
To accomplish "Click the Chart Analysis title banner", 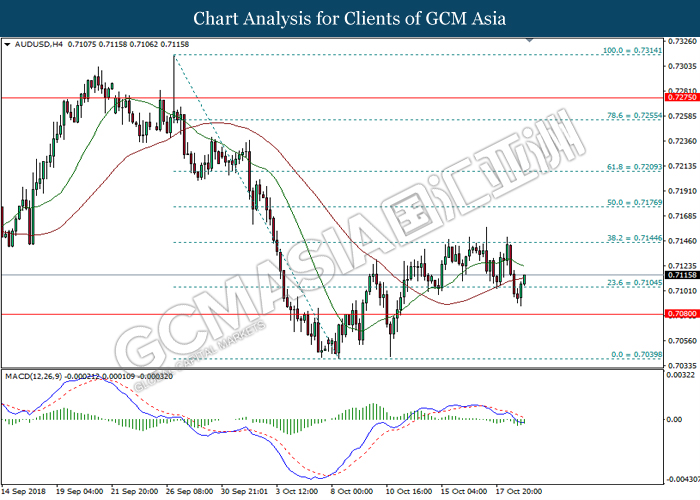I will pos(350,18).
